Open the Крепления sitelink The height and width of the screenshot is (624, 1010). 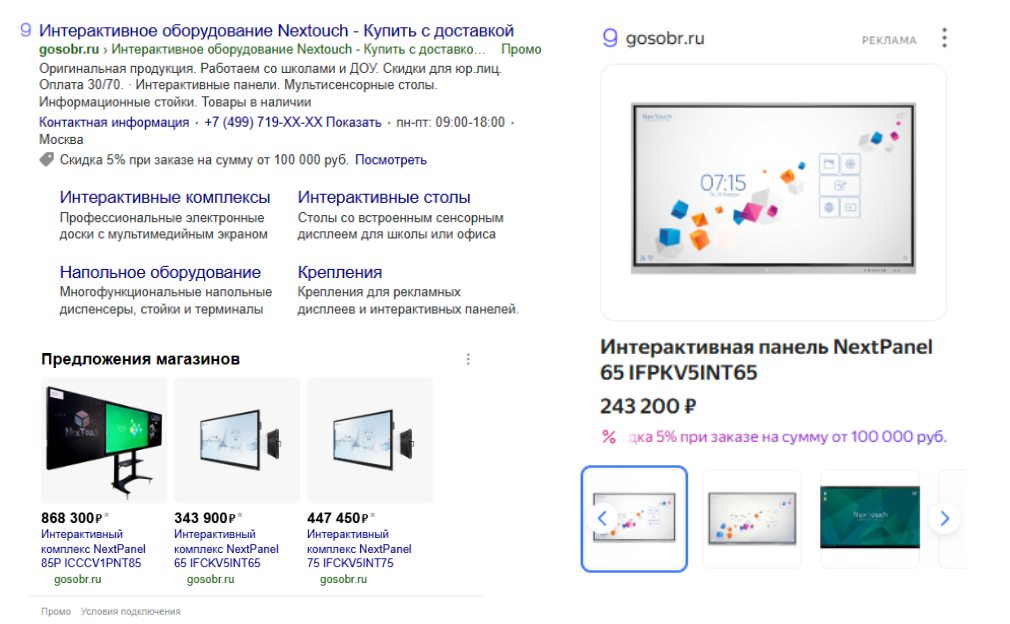point(339,272)
